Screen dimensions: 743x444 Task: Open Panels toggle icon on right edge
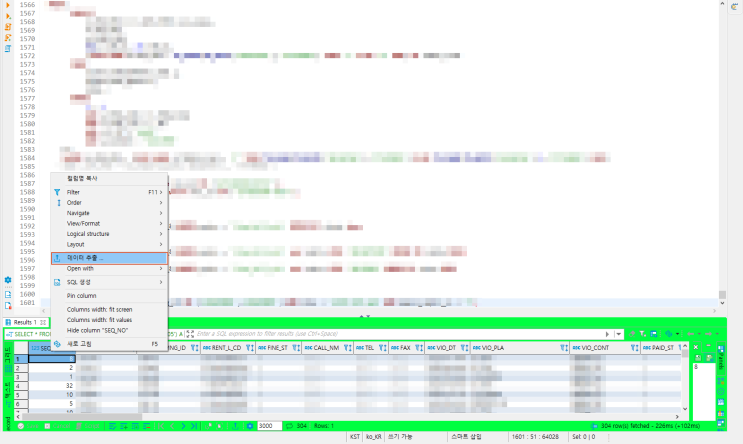pyautogui.click(x=721, y=358)
